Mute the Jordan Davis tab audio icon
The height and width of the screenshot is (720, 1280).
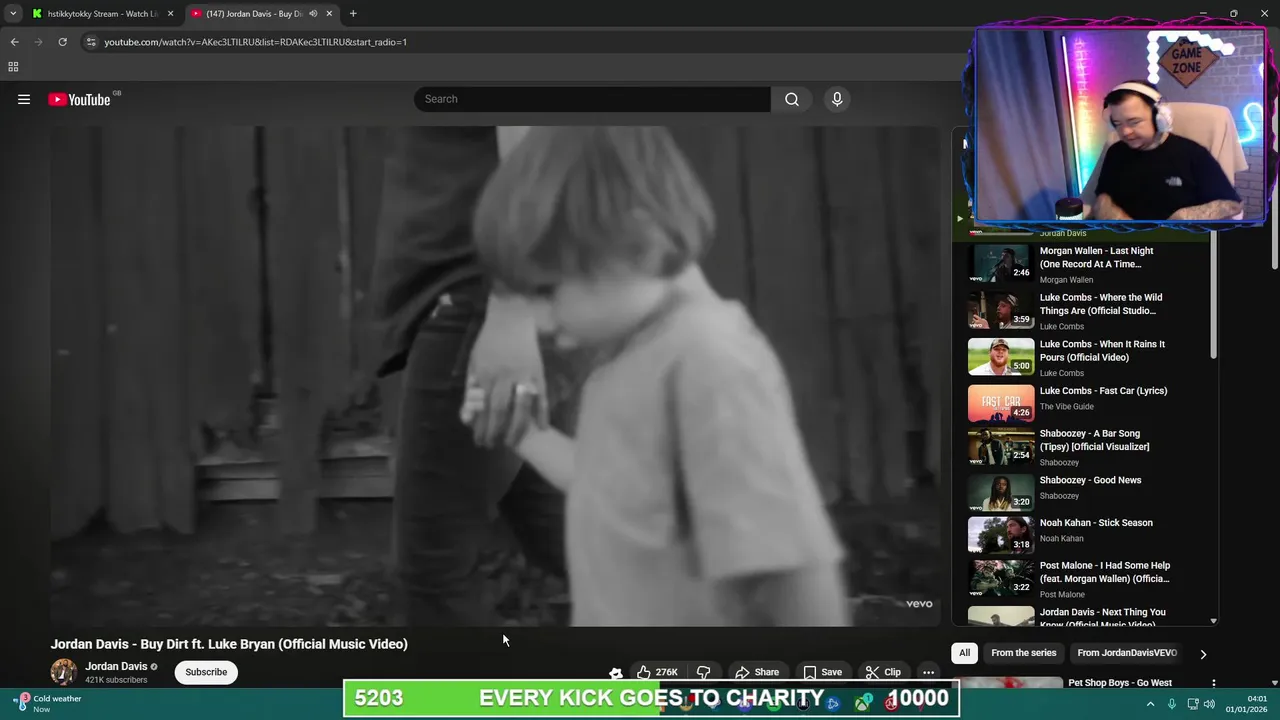tap(313, 14)
